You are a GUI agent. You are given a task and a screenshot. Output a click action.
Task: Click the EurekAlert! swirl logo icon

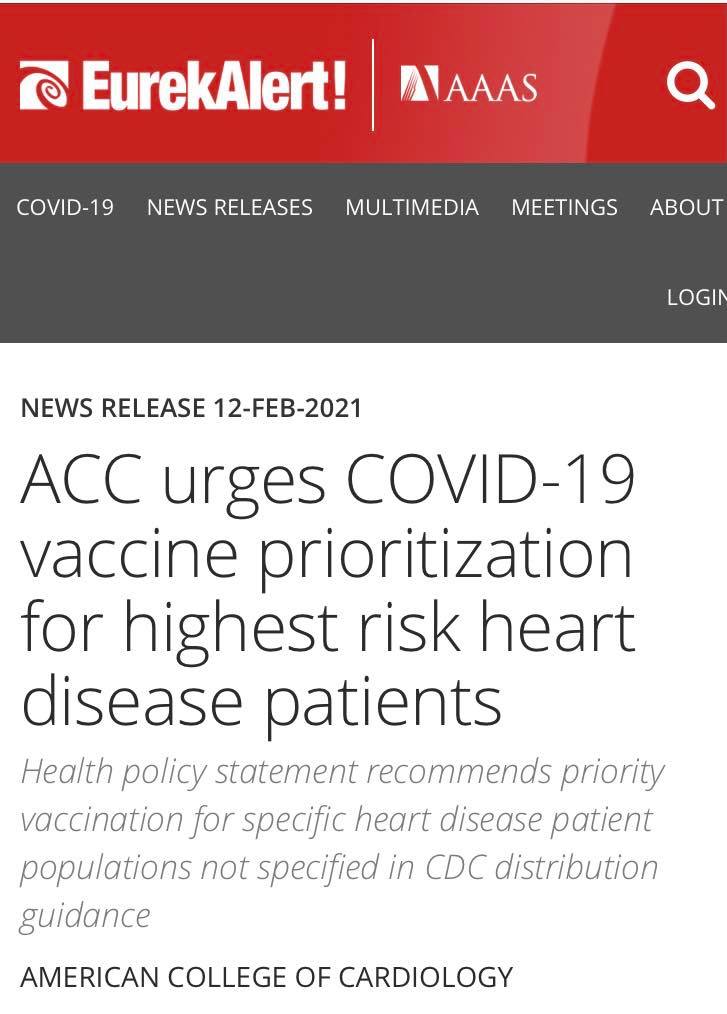pyautogui.click(x=44, y=86)
